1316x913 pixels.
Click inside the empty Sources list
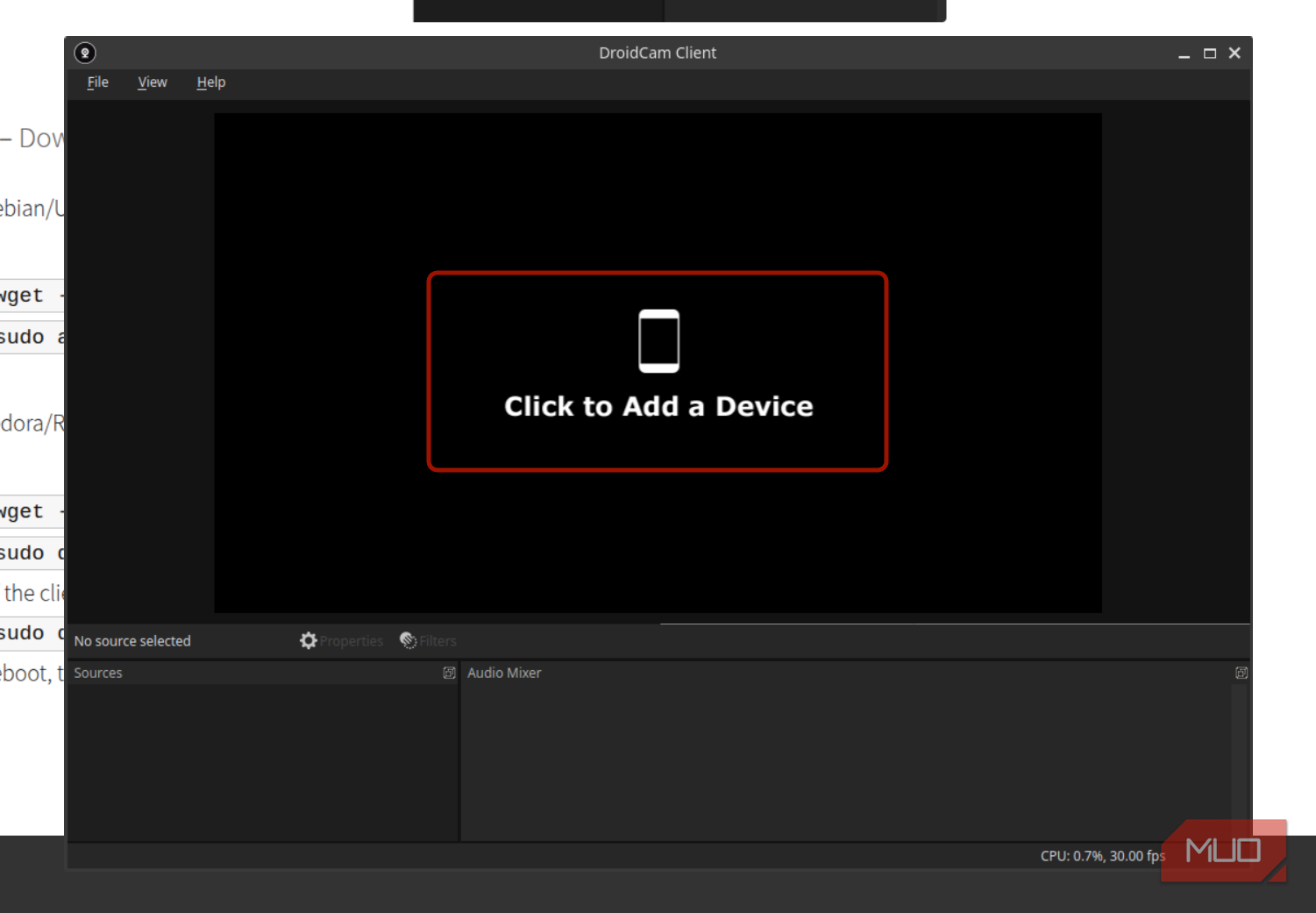coord(262,761)
